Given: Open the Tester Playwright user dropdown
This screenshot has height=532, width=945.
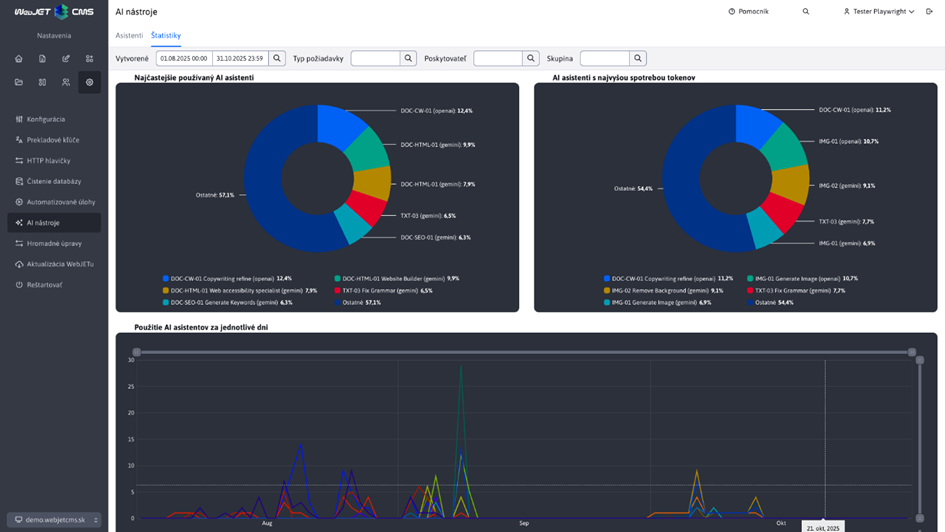Looking at the screenshot, I should [879, 12].
